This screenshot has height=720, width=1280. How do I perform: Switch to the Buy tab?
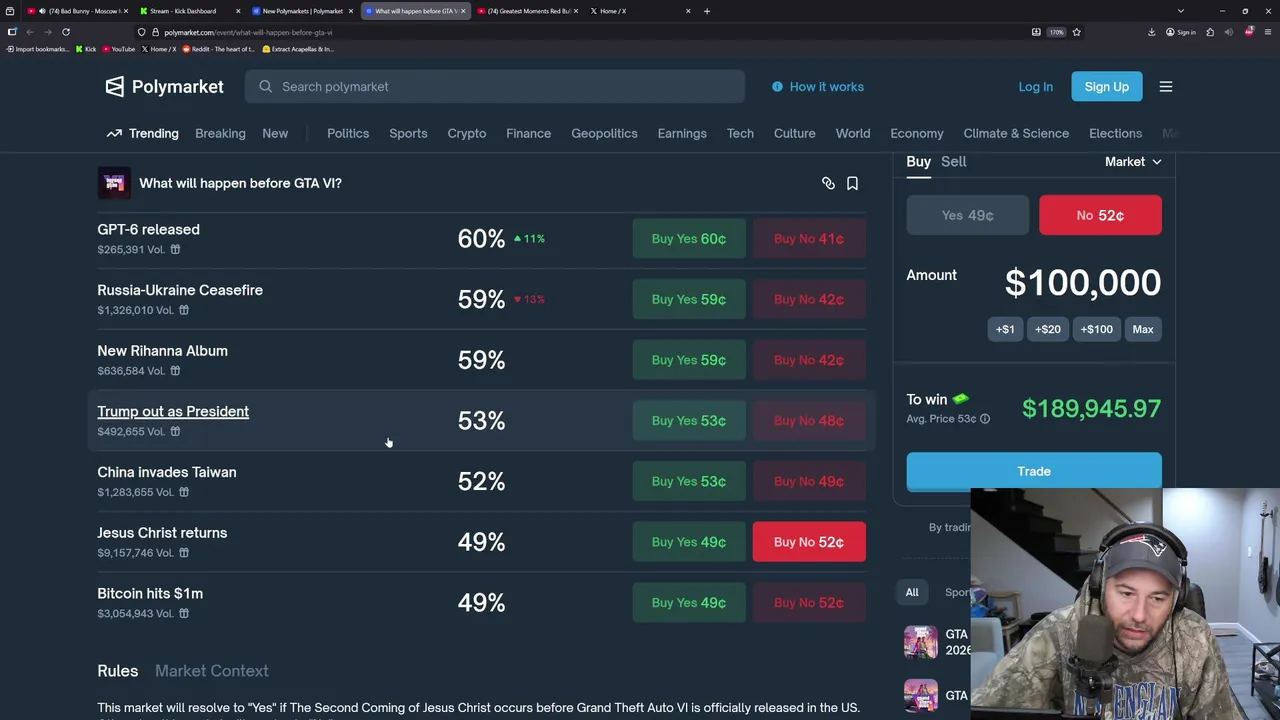tap(918, 161)
